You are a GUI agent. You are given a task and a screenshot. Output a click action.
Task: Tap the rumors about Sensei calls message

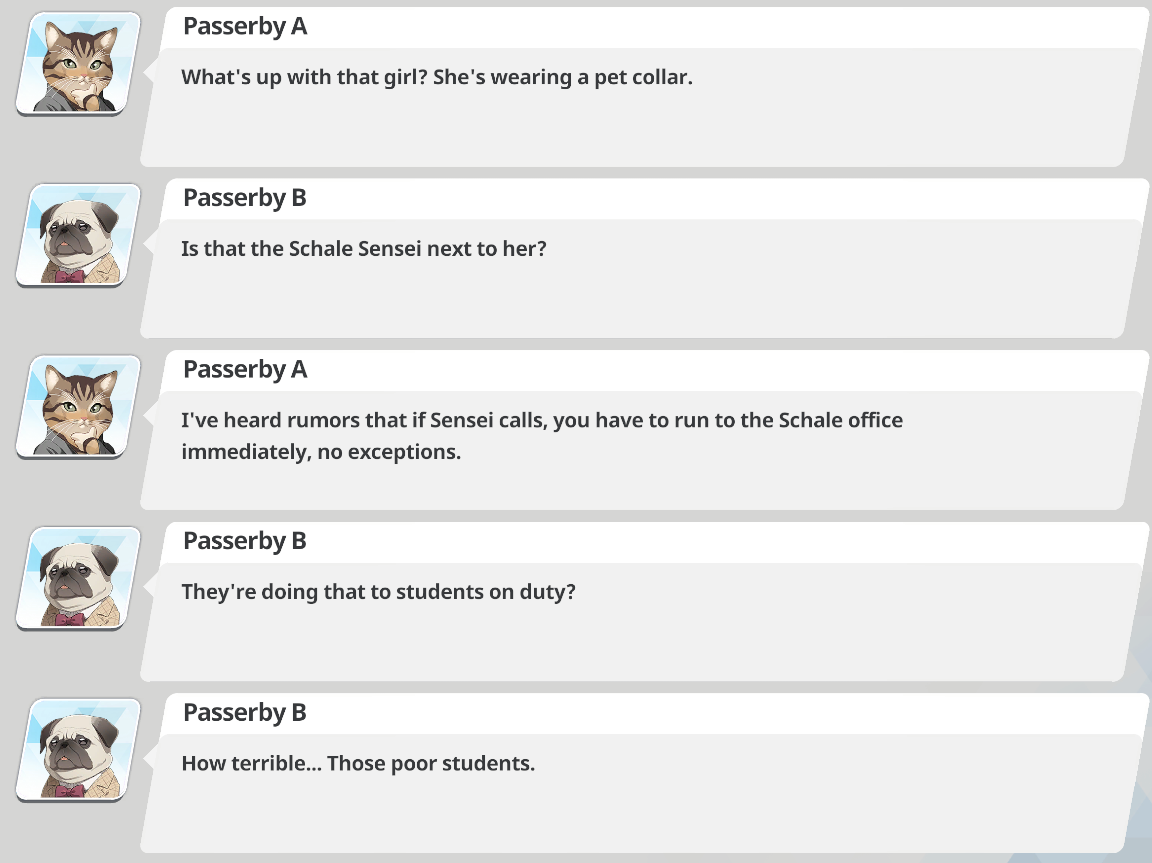639,450
